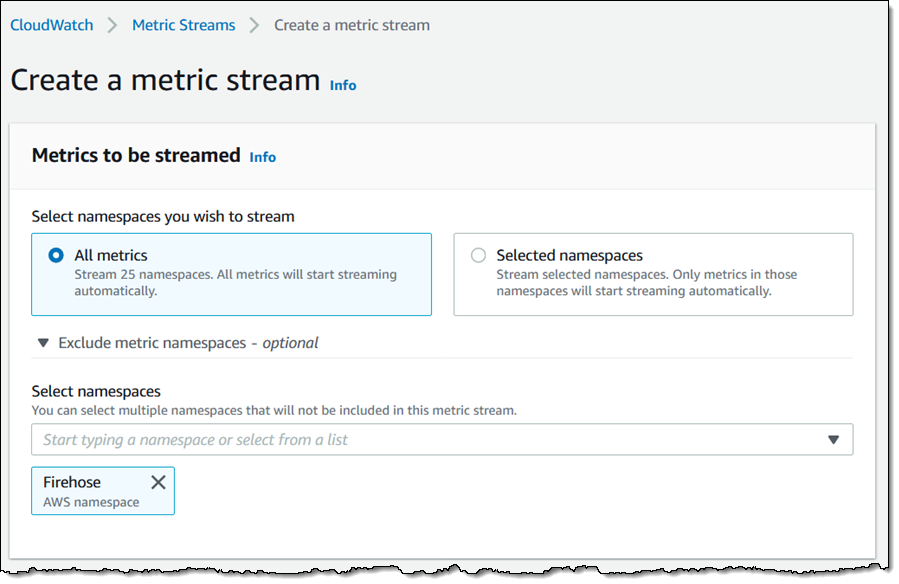
Task: Click the 'Select namespaces' field label
Action: [96, 391]
